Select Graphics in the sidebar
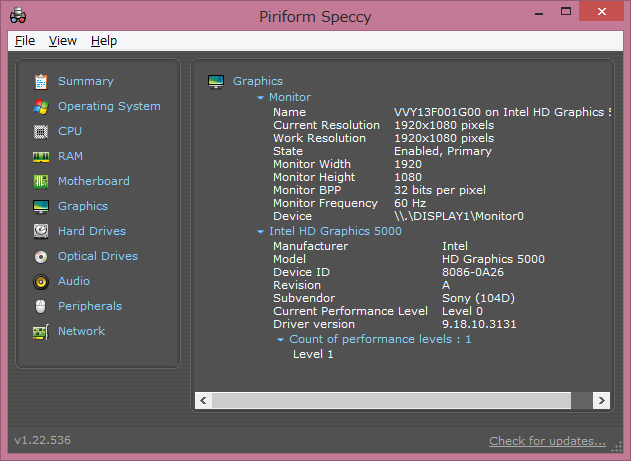The image size is (631, 461). click(83, 206)
